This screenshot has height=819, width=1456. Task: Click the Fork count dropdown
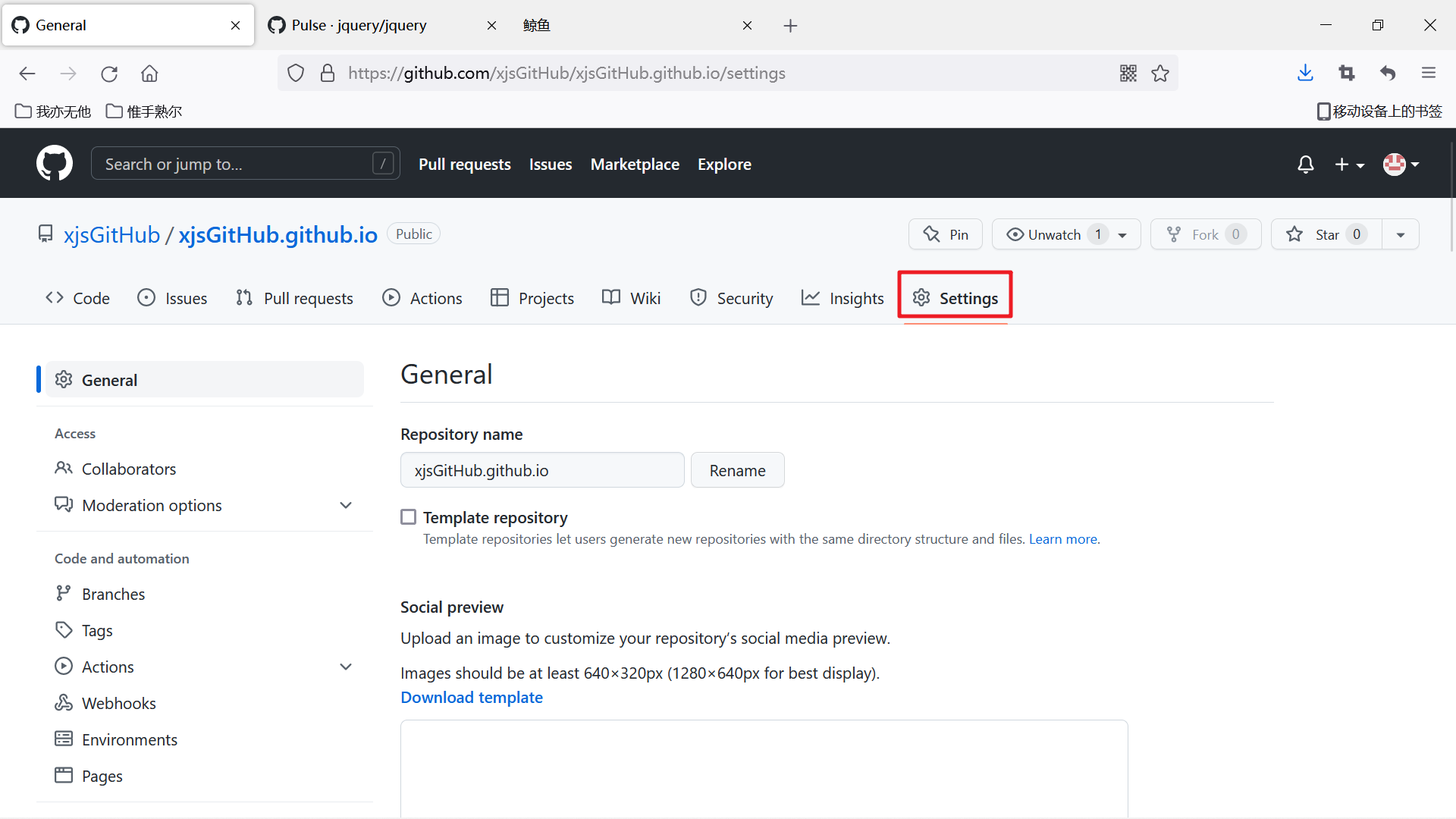click(x=1235, y=234)
